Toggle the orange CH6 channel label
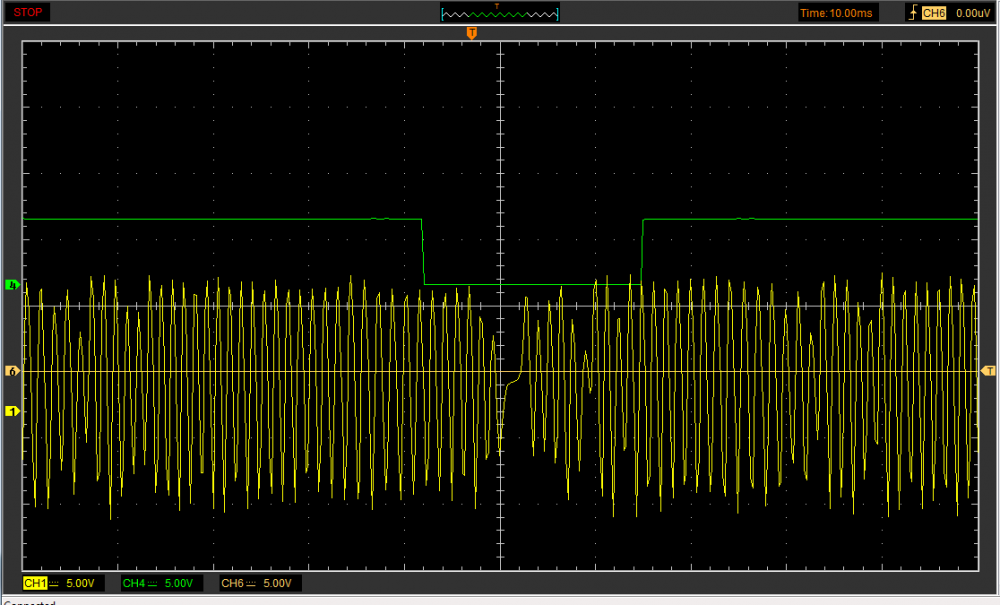 232,583
